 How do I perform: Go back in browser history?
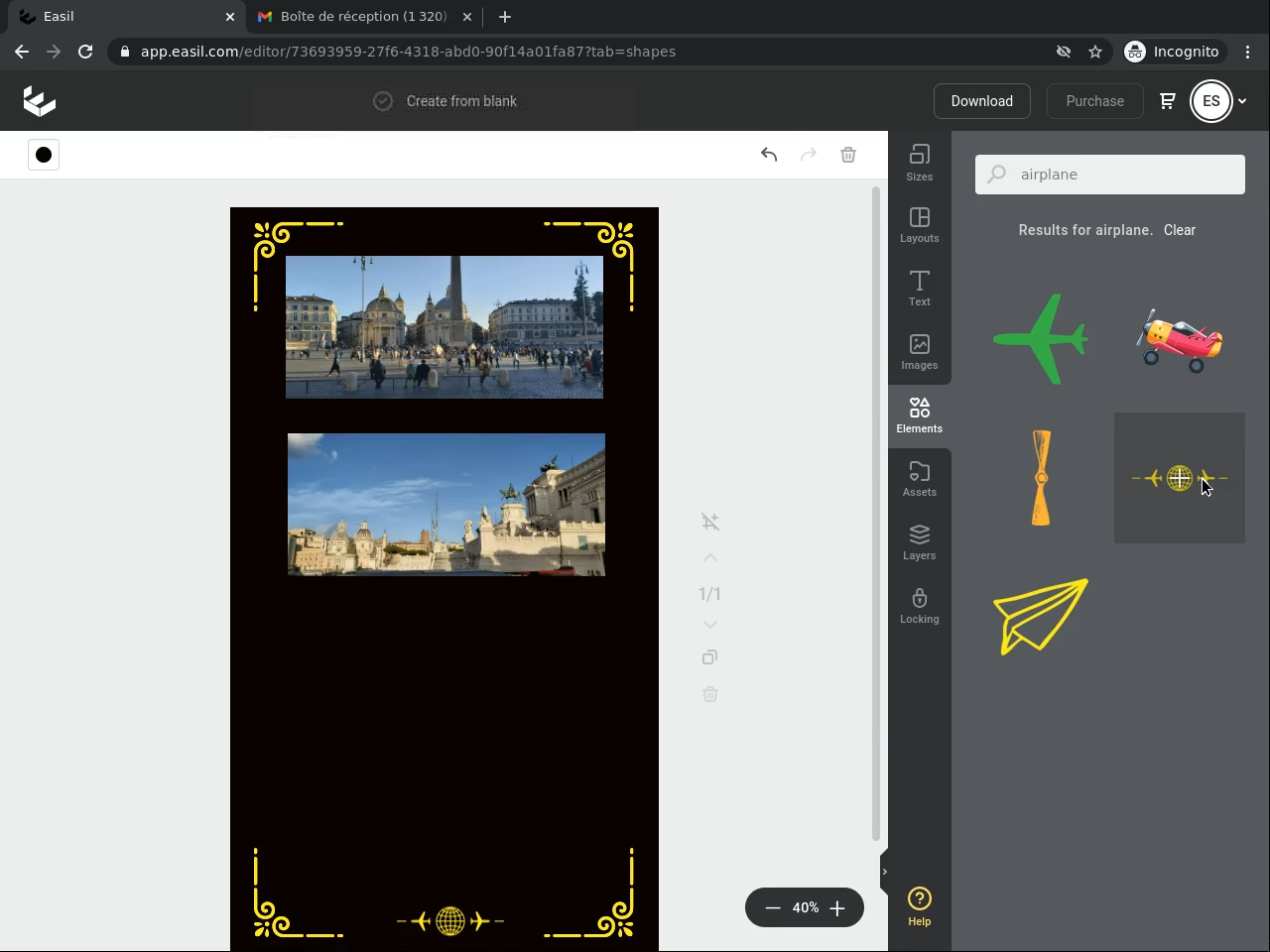(x=22, y=52)
